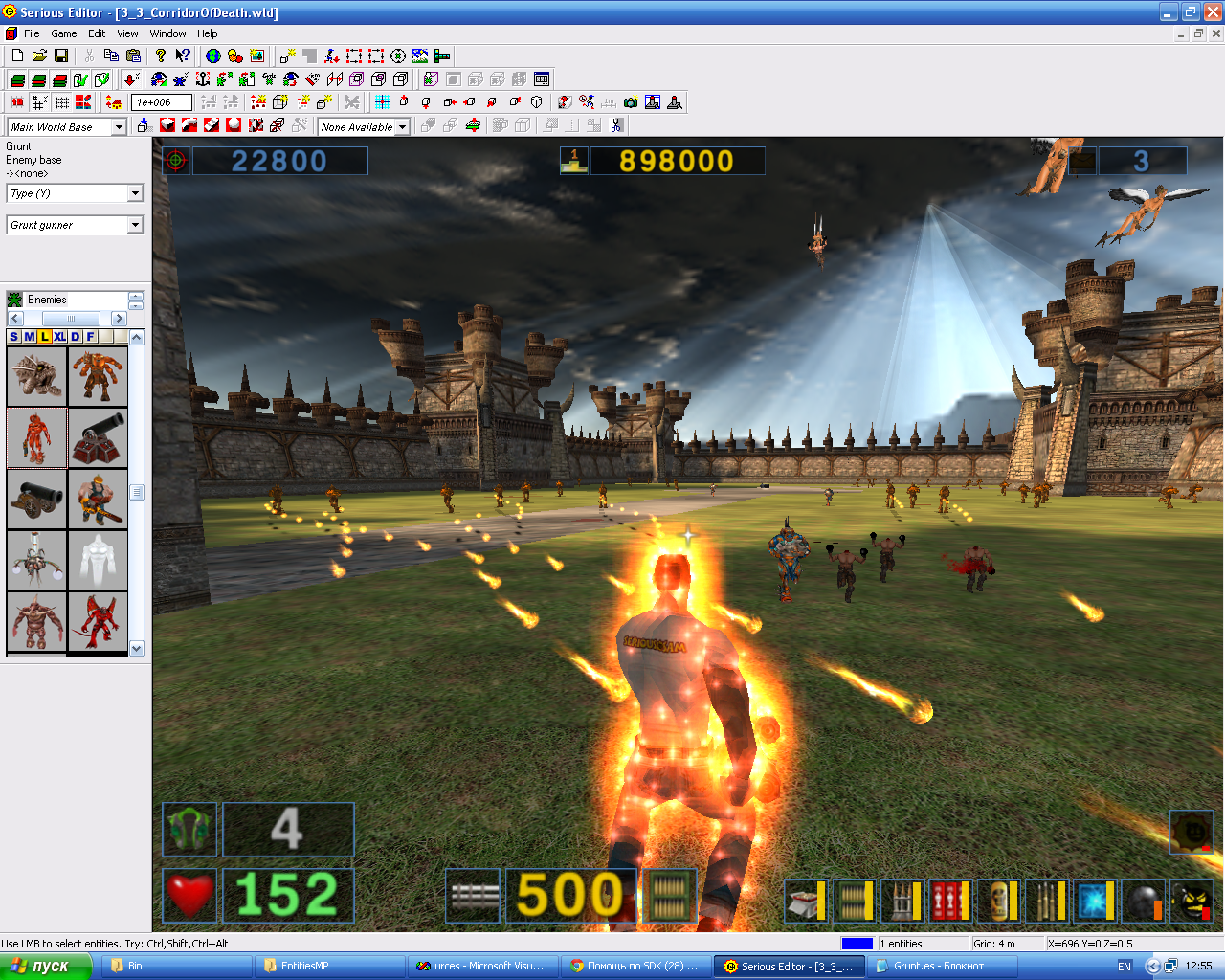The width and height of the screenshot is (1225, 980).
Task: Click the Save floppy disk icon
Action: click(61, 56)
